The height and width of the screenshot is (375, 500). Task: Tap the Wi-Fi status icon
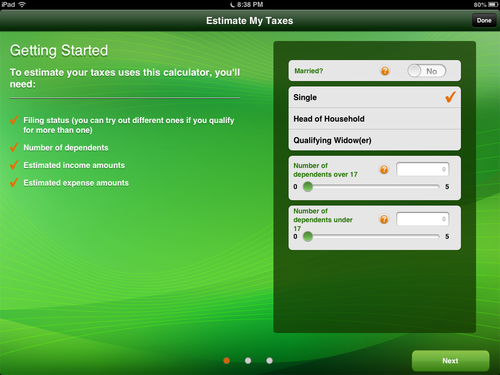tap(22, 4)
